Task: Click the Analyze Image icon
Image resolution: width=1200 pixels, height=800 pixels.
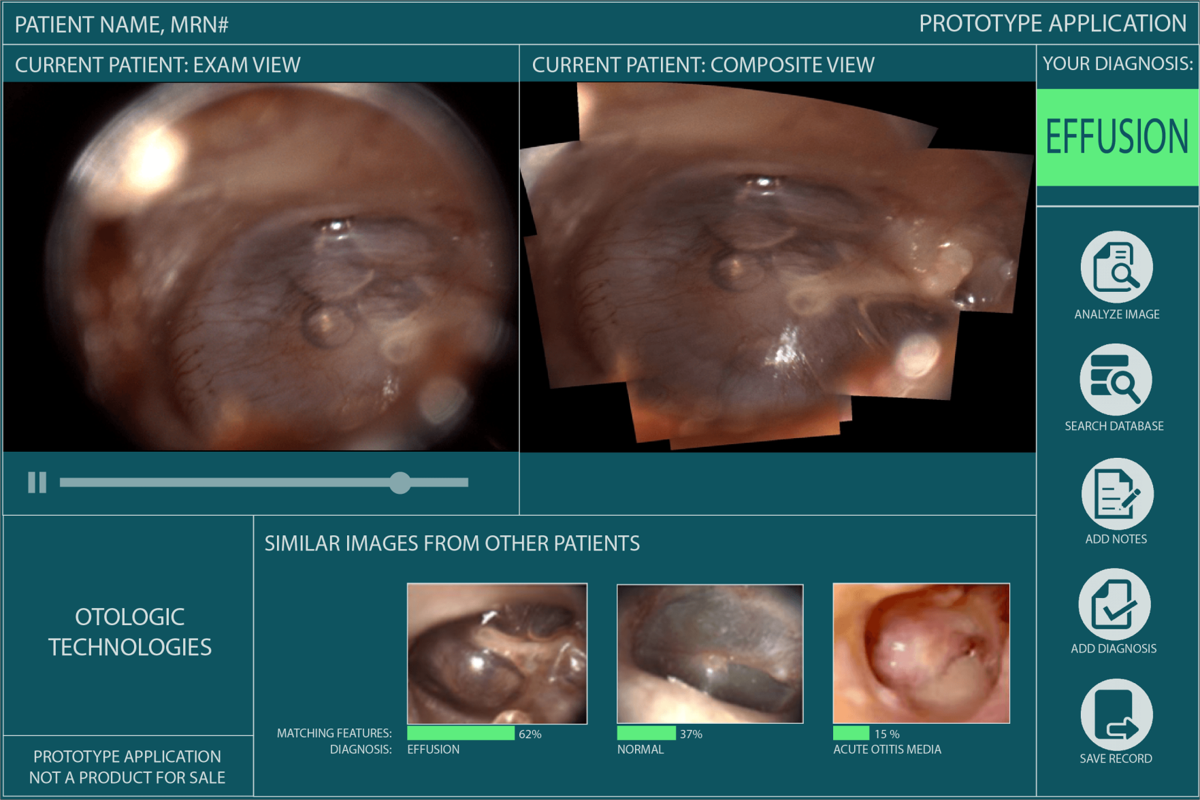Action: pyautogui.click(x=1116, y=267)
